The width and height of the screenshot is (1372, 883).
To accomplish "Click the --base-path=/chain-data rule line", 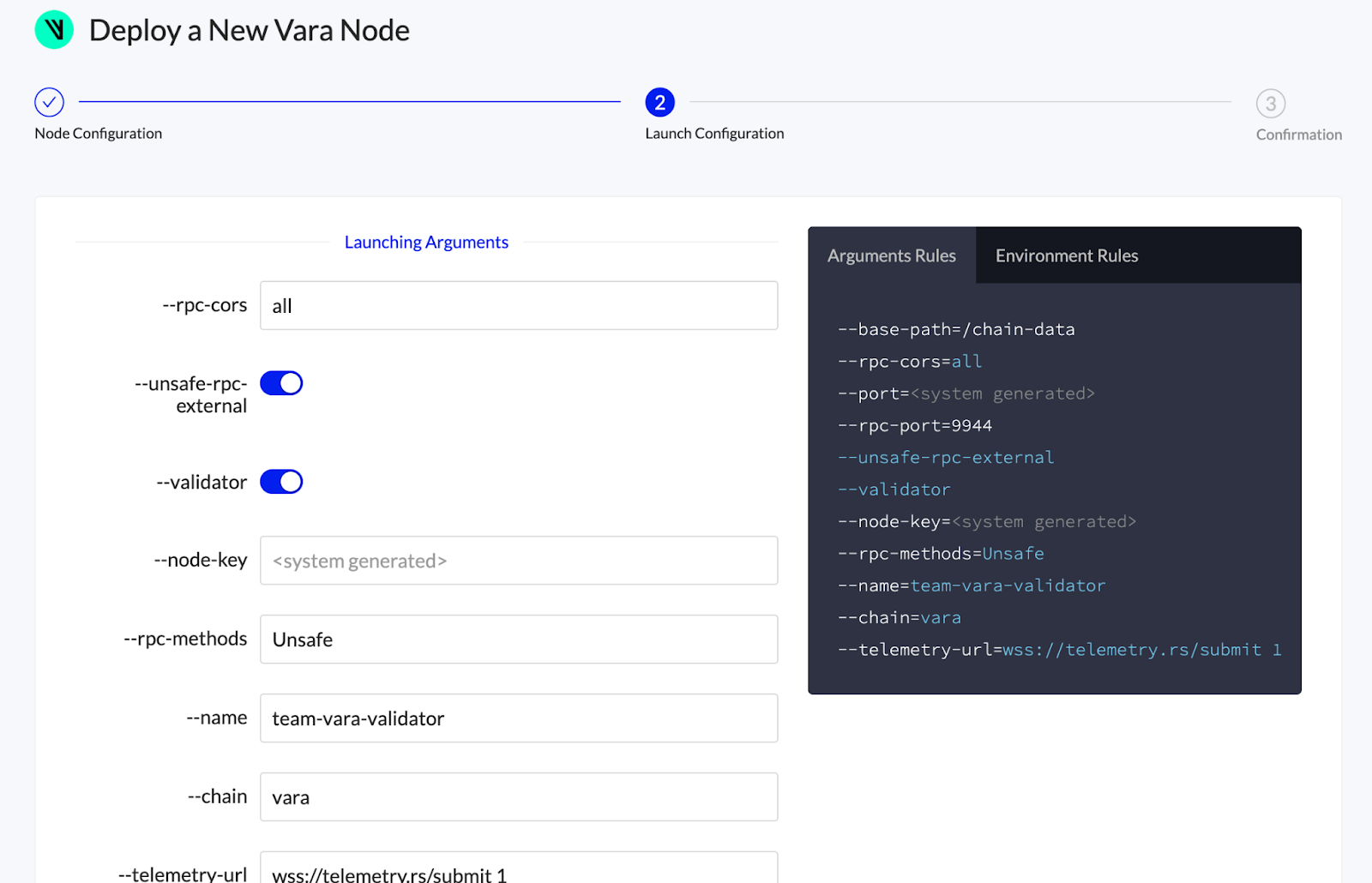I will tap(956, 329).
